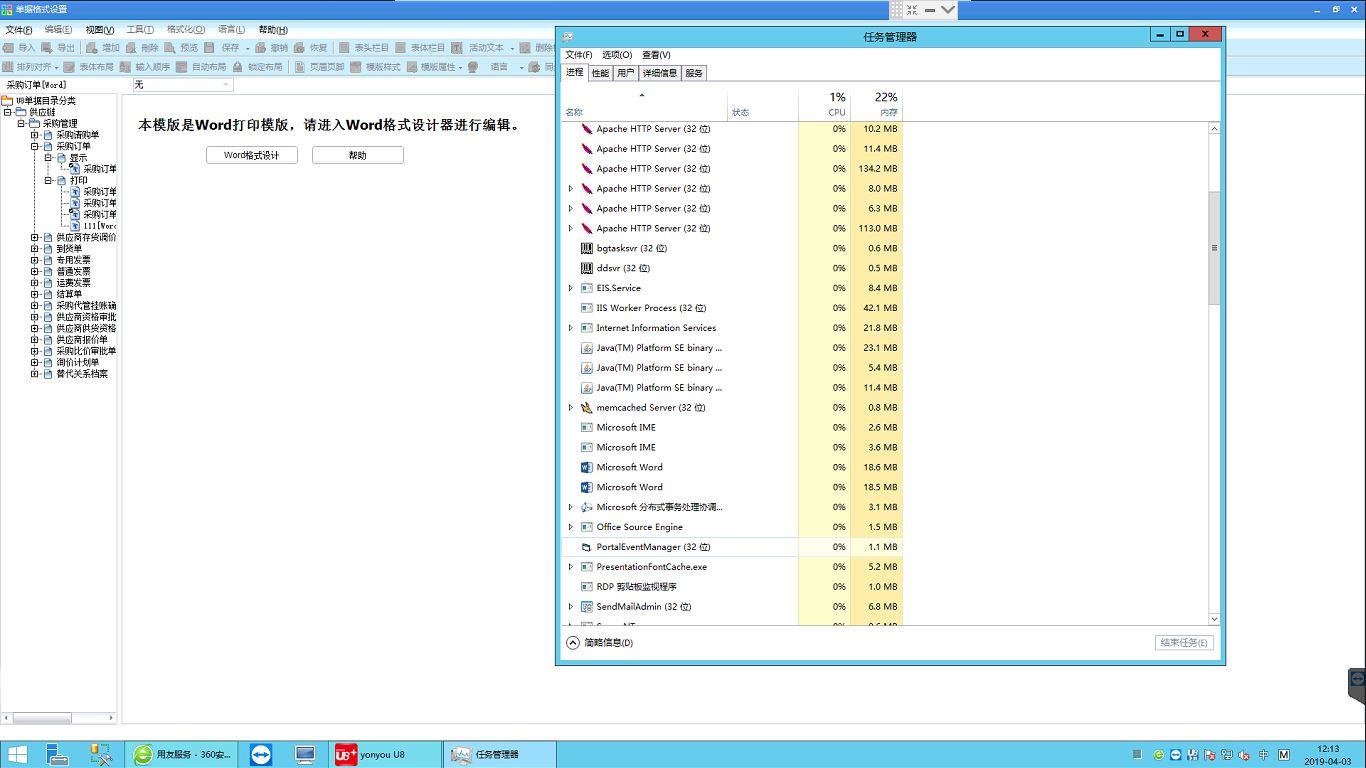Open yonyou U8 taskbar item
Screen dimensions: 1366x768
(386, 755)
